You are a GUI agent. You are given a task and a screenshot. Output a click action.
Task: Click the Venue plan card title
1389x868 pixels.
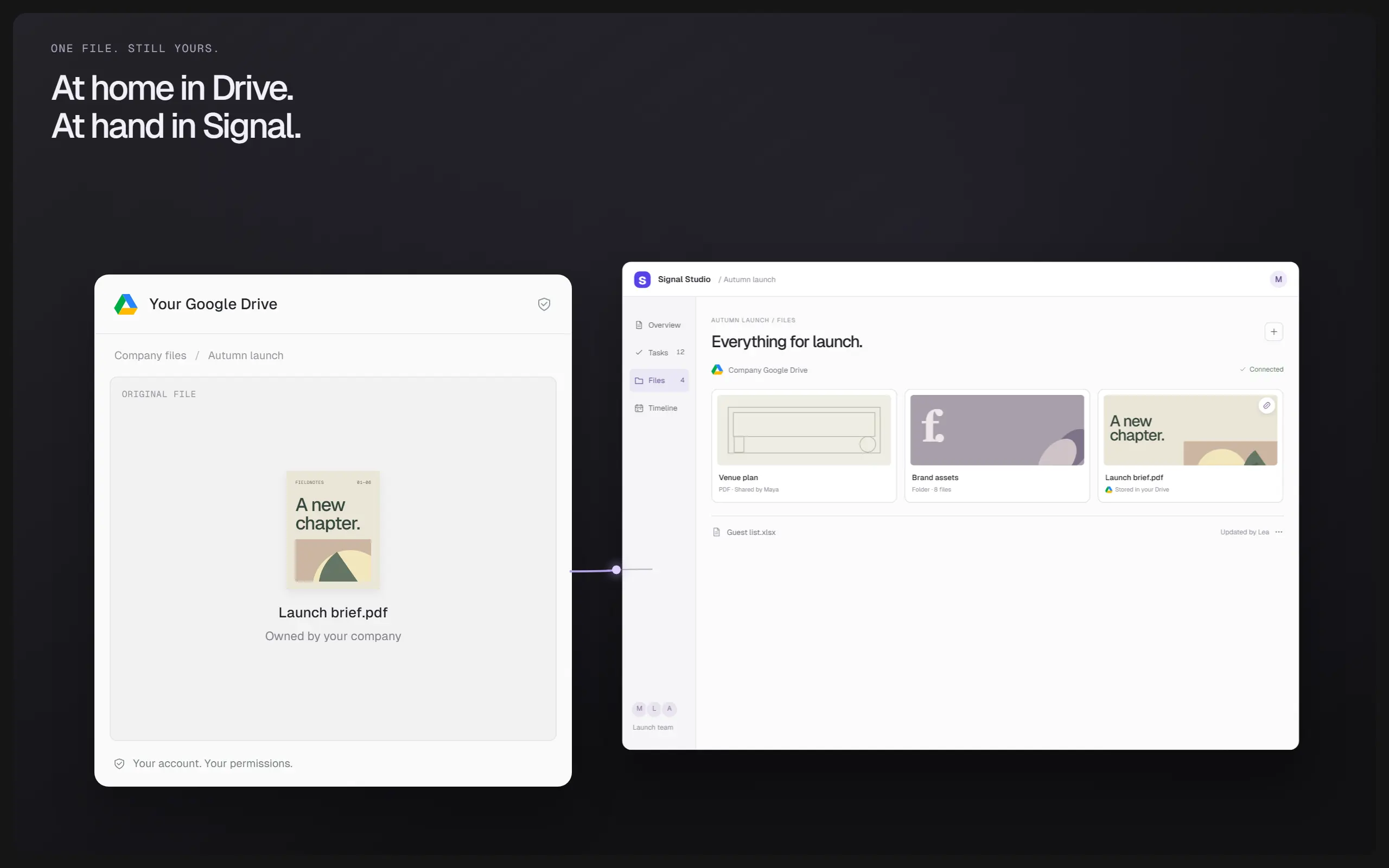pyautogui.click(x=738, y=477)
